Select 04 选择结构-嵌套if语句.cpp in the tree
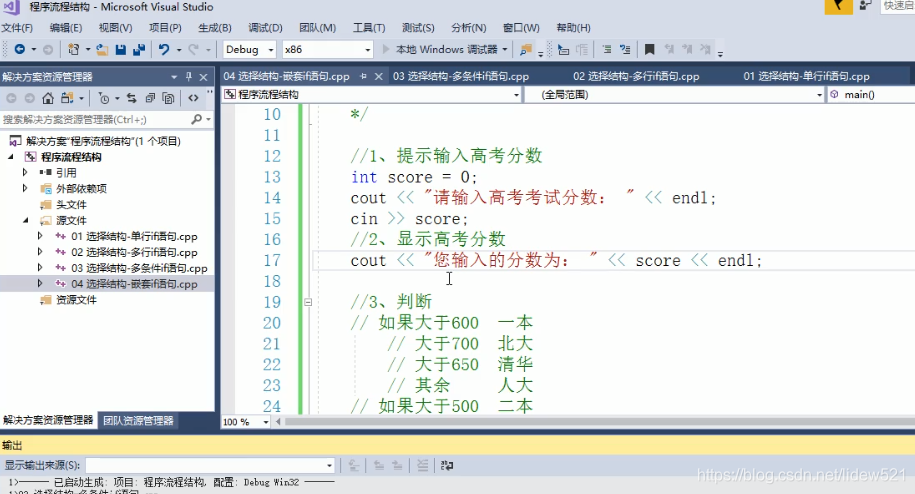Image resolution: width=915 pixels, height=494 pixels. click(134, 283)
